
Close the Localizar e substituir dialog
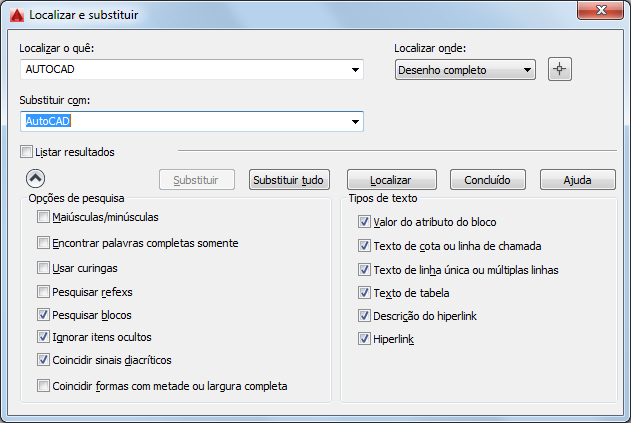point(600,10)
